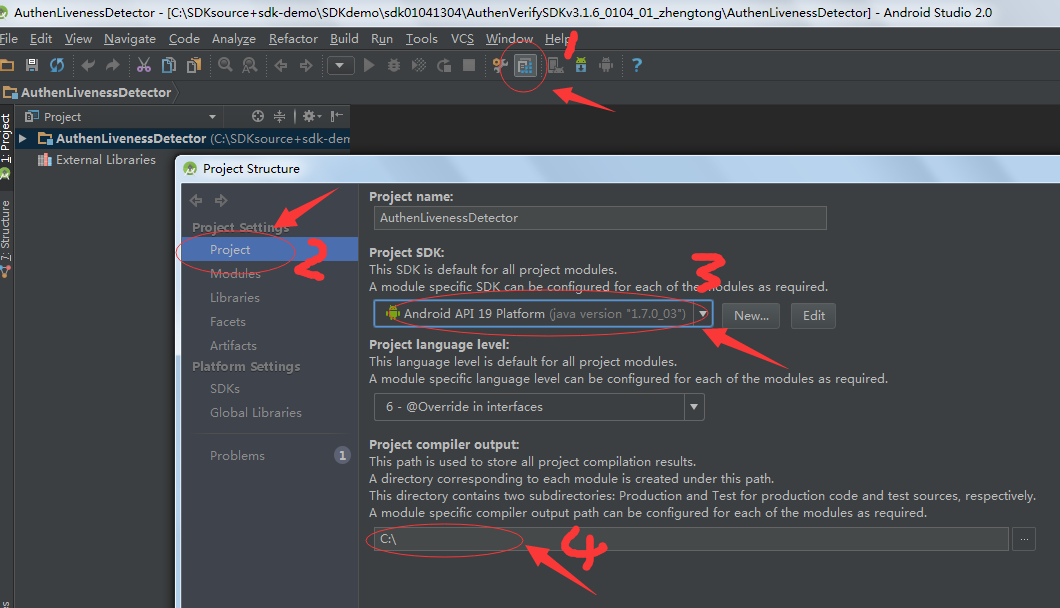Click the Debug bug icon
The width and height of the screenshot is (1060, 608).
(x=394, y=66)
